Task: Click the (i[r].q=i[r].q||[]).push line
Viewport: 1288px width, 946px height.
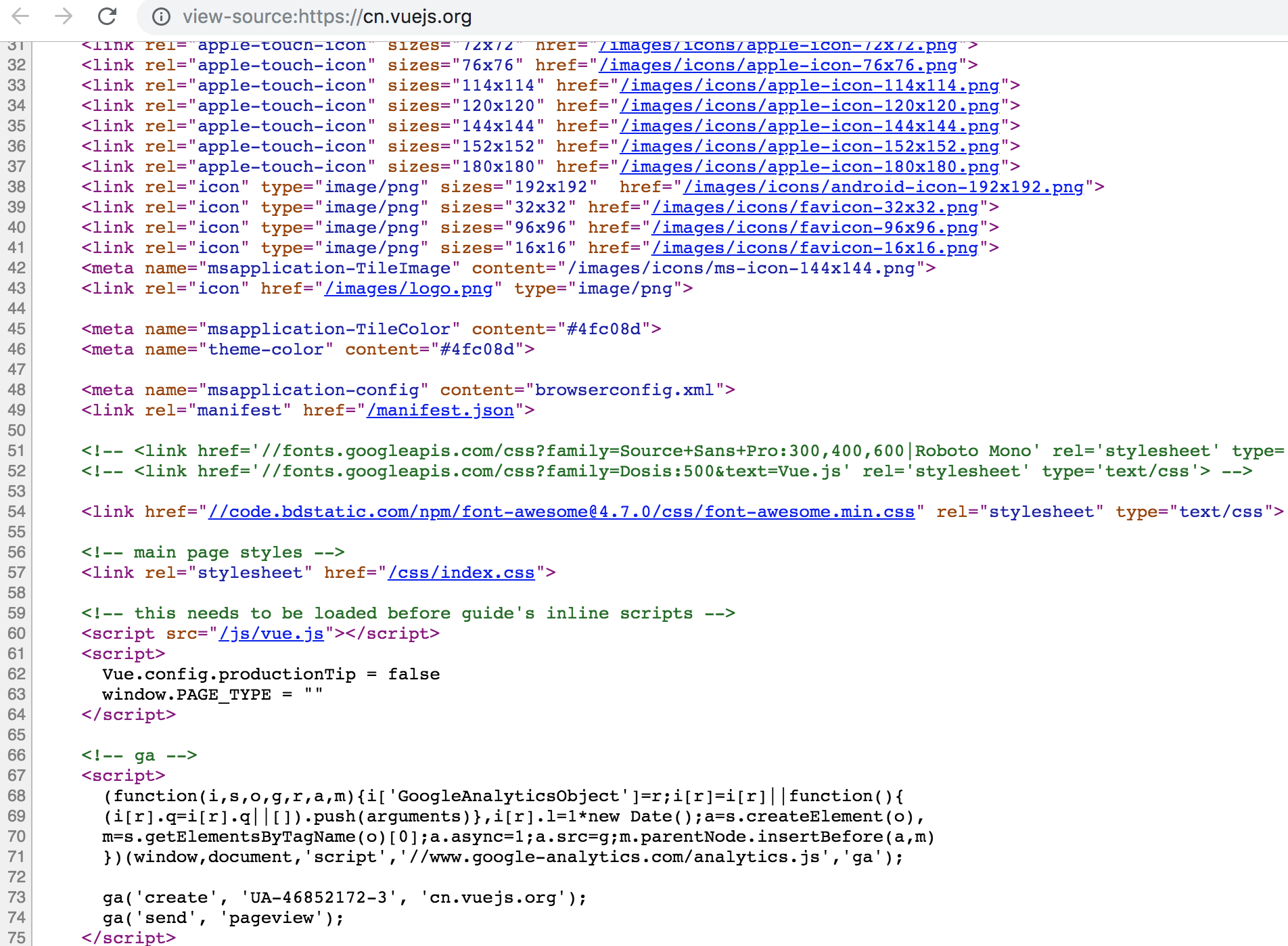Action: [x=513, y=817]
